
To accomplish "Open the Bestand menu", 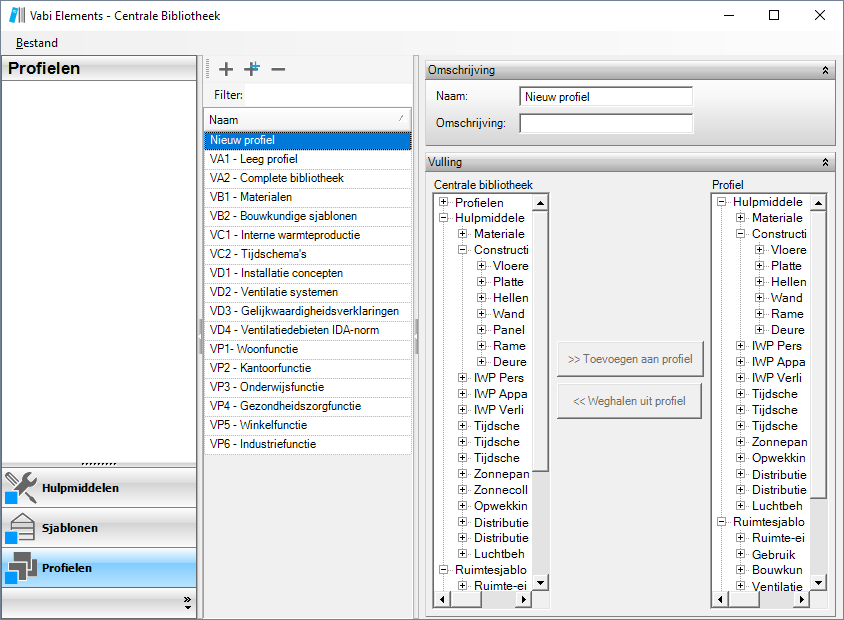I will (x=37, y=43).
